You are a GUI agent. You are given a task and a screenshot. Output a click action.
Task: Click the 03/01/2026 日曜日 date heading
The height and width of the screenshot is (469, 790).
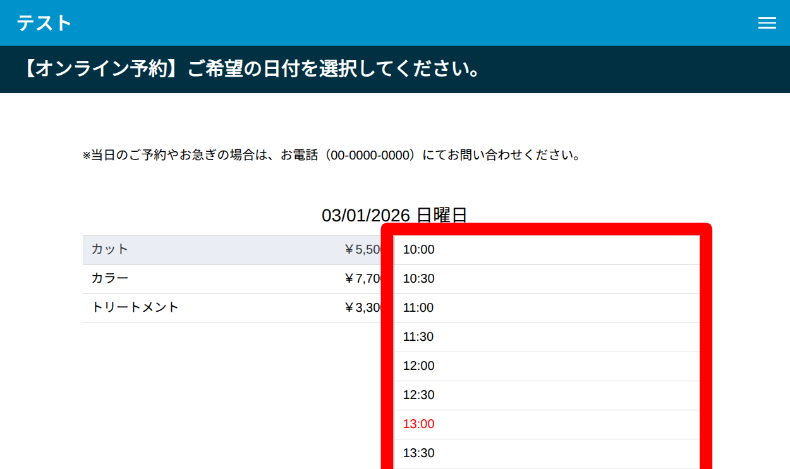(394, 216)
